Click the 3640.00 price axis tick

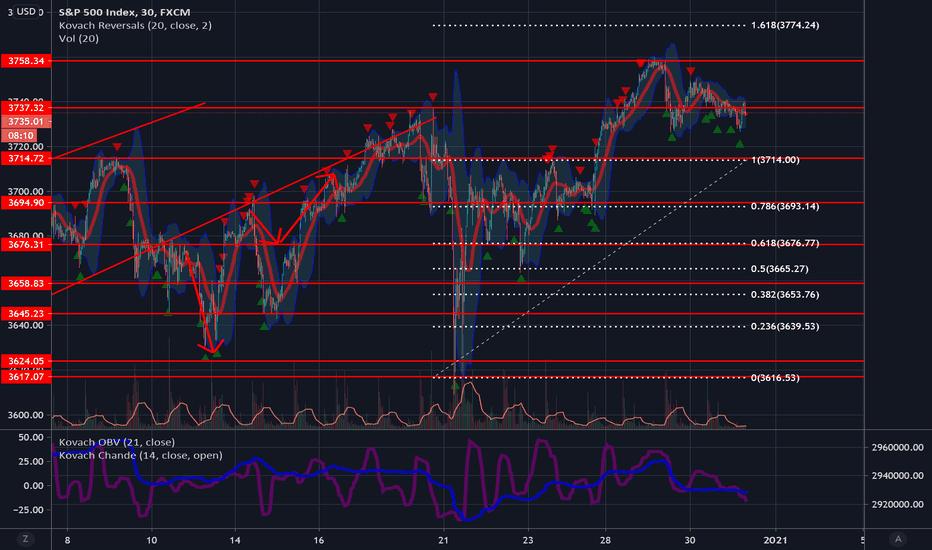[x=26, y=325]
